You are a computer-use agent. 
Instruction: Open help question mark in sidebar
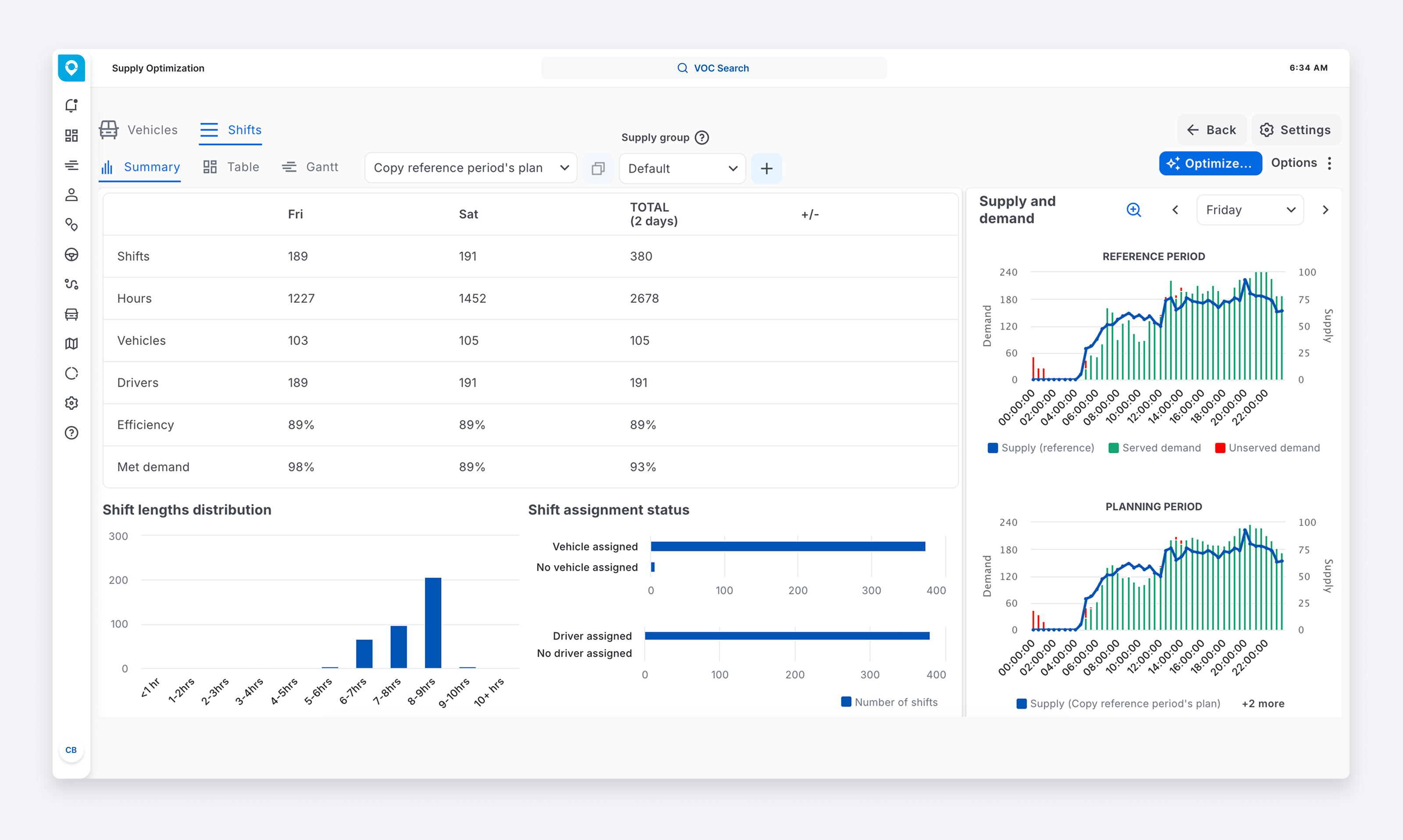click(x=71, y=433)
